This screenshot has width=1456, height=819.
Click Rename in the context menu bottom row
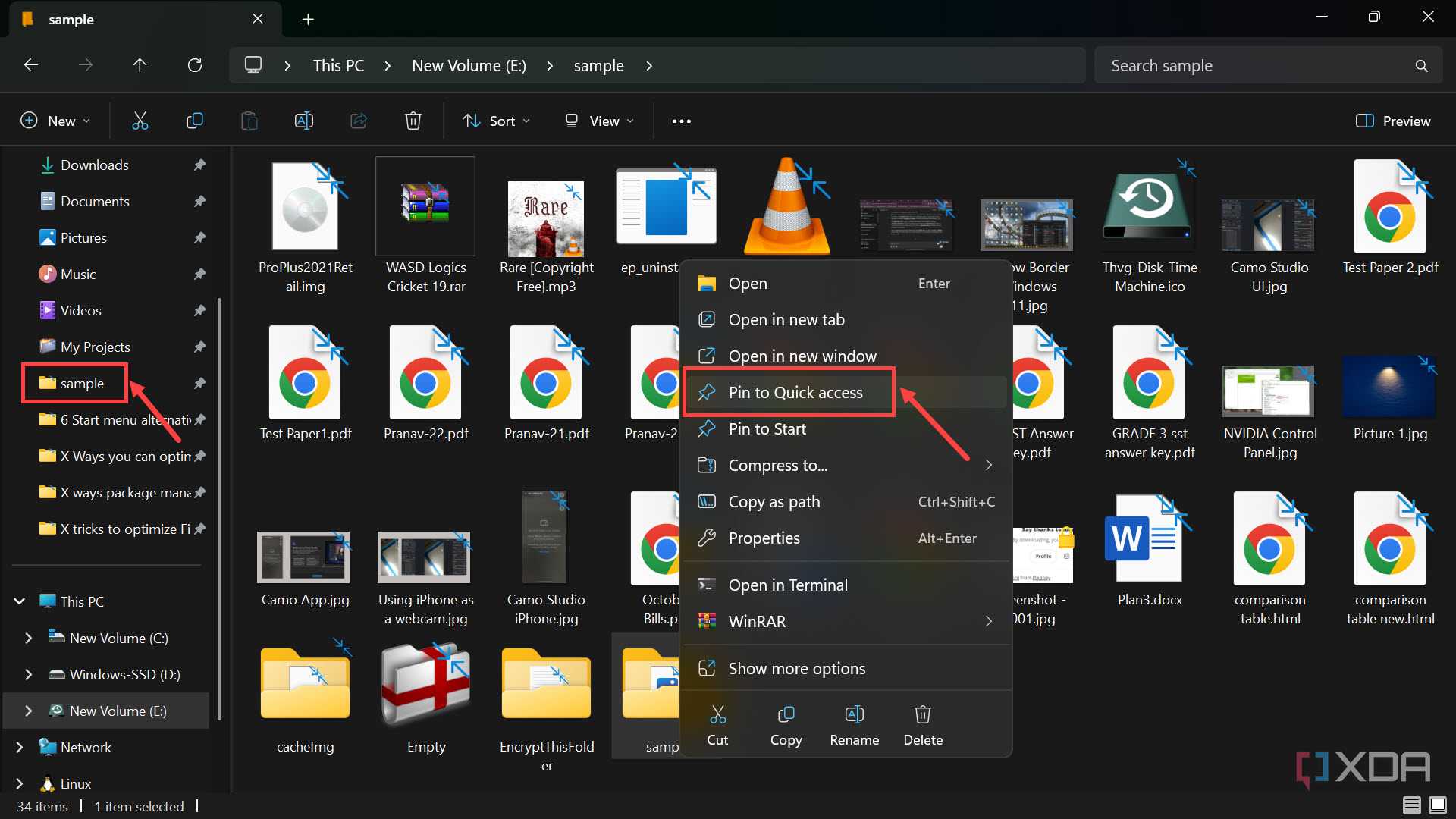point(854,726)
